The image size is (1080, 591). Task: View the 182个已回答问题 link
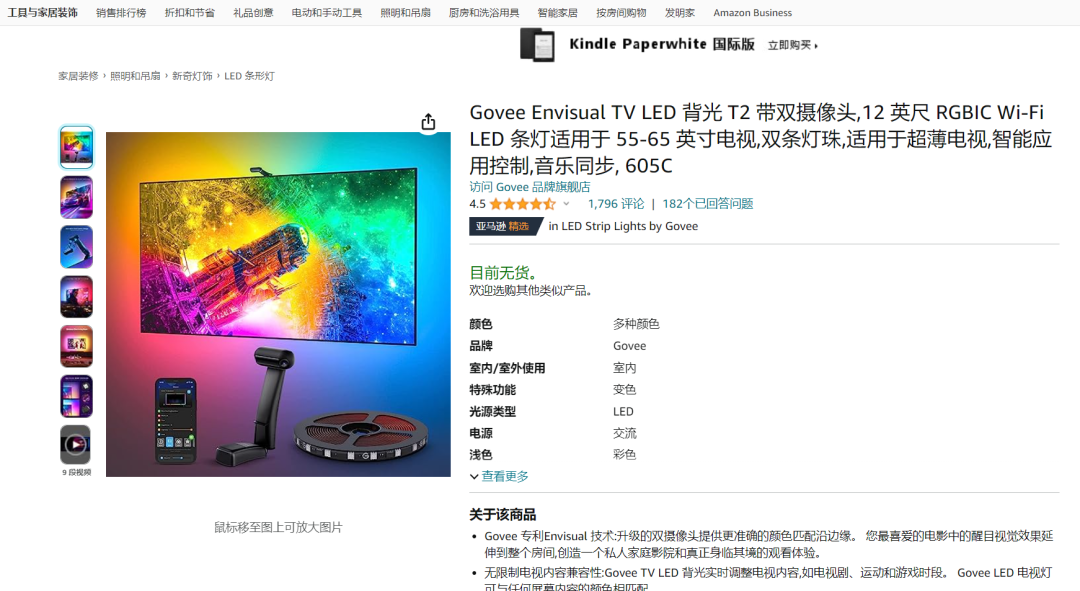click(707, 204)
